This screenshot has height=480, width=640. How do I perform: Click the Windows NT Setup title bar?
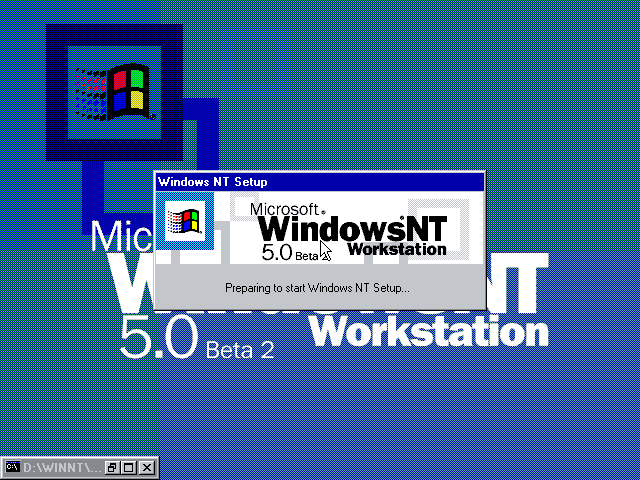click(x=320, y=182)
